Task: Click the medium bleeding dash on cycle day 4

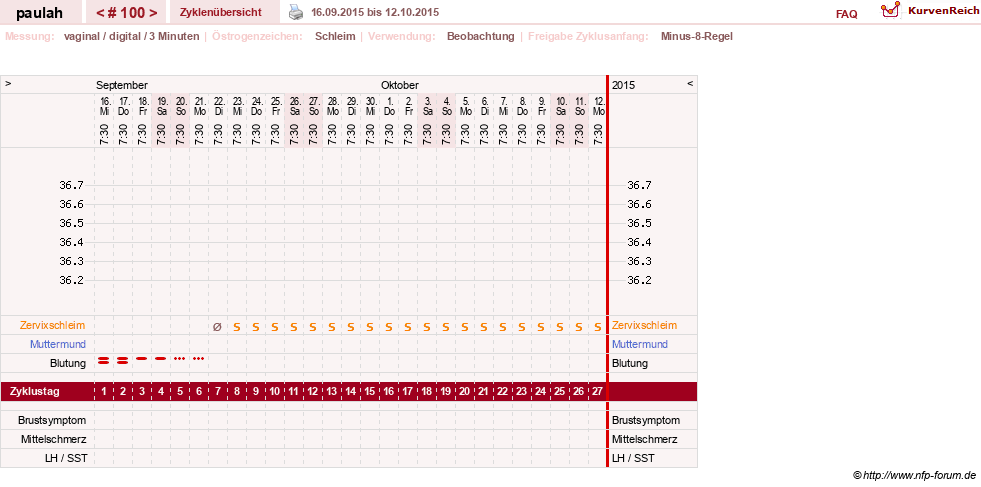Action: point(161,359)
